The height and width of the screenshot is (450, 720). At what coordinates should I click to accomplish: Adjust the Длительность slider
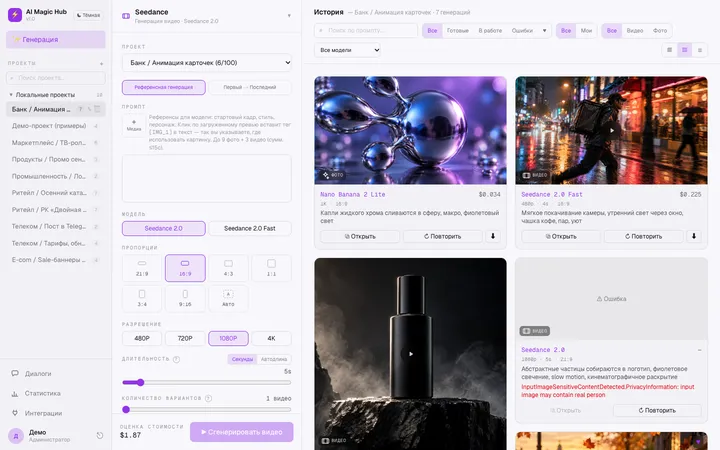(x=207, y=382)
